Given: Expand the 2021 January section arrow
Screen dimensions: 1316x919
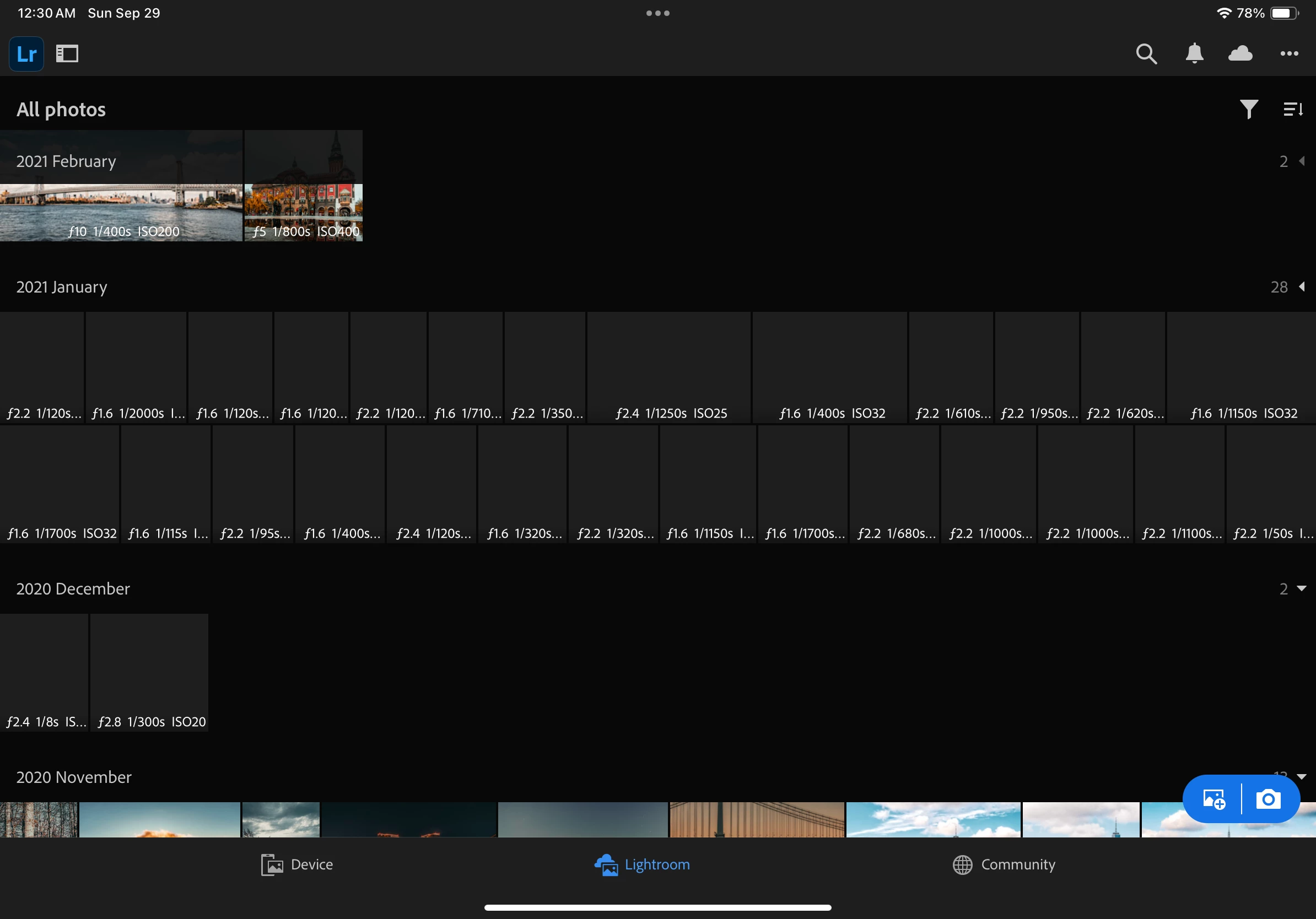Looking at the screenshot, I should pyautogui.click(x=1302, y=286).
